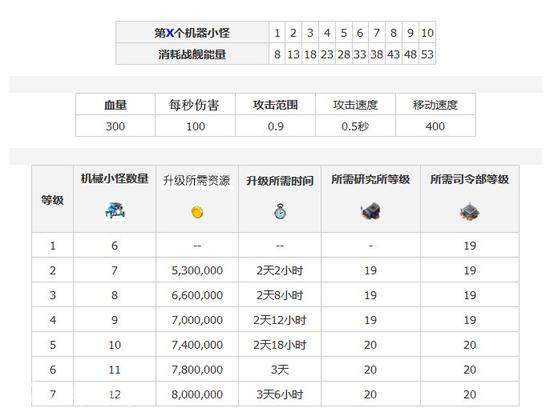Select the 攻击范围 stat header

(275, 105)
